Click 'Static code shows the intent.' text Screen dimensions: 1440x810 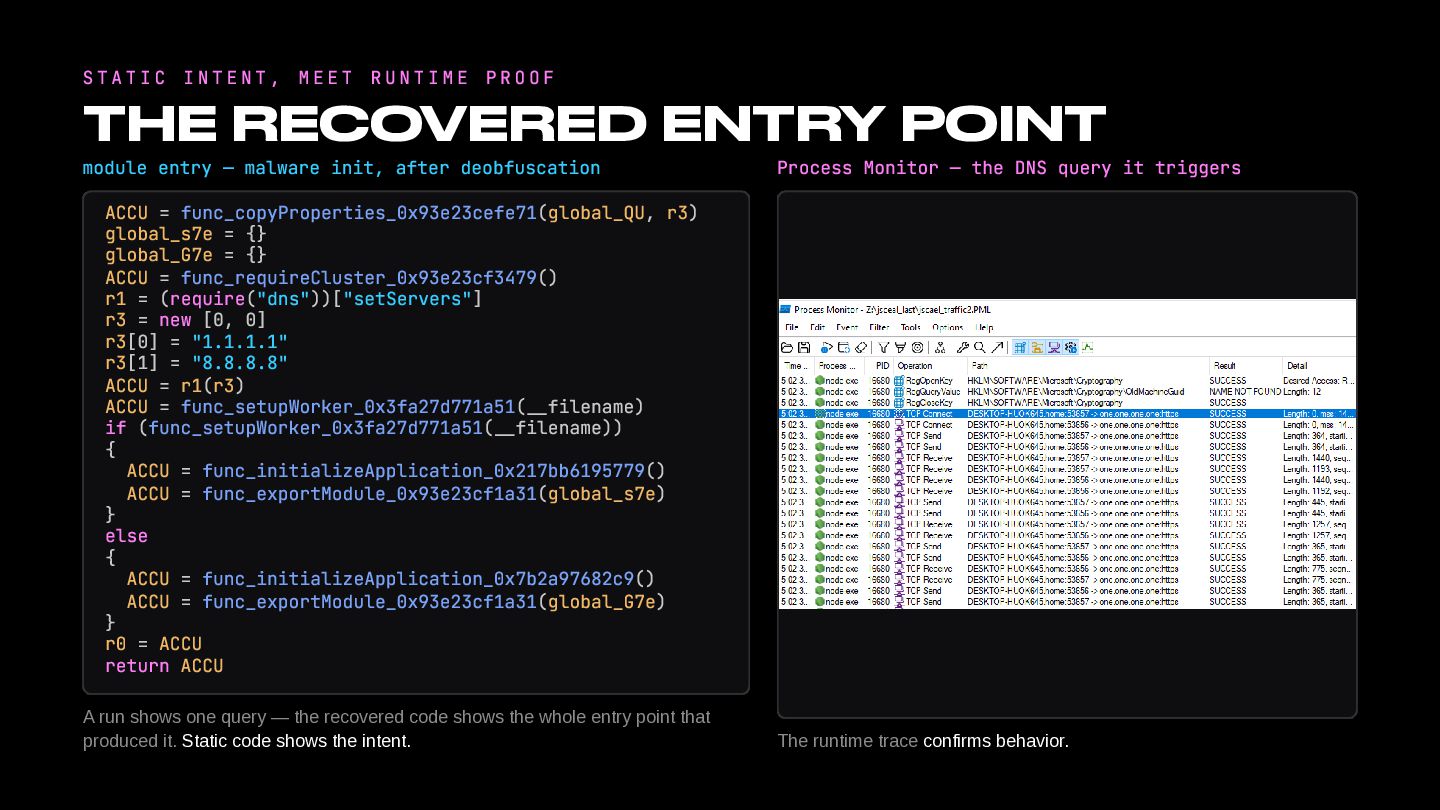tap(296, 741)
